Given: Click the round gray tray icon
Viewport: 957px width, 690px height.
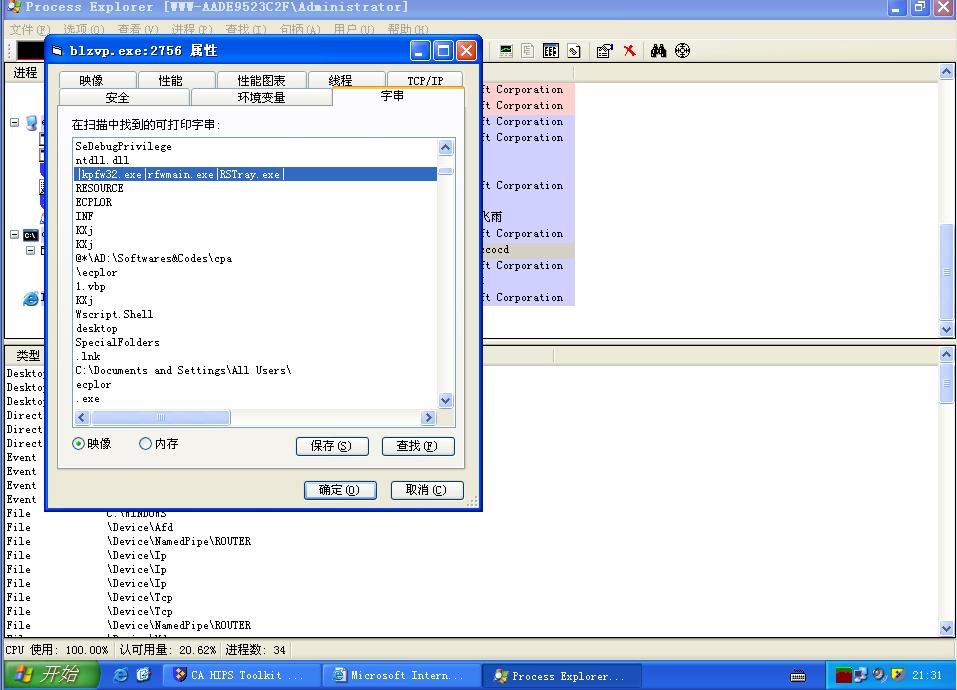Looking at the screenshot, I should point(879,674).
